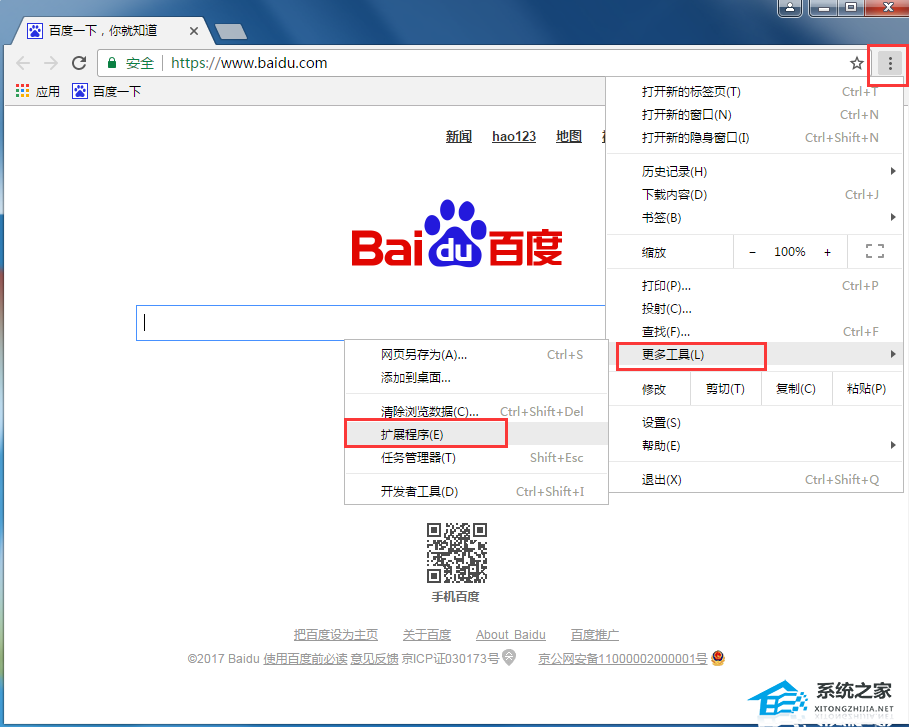The height and width of the screenshot is (727, 909).
Task: Click the hao123 link
Action: coord(514,137)
